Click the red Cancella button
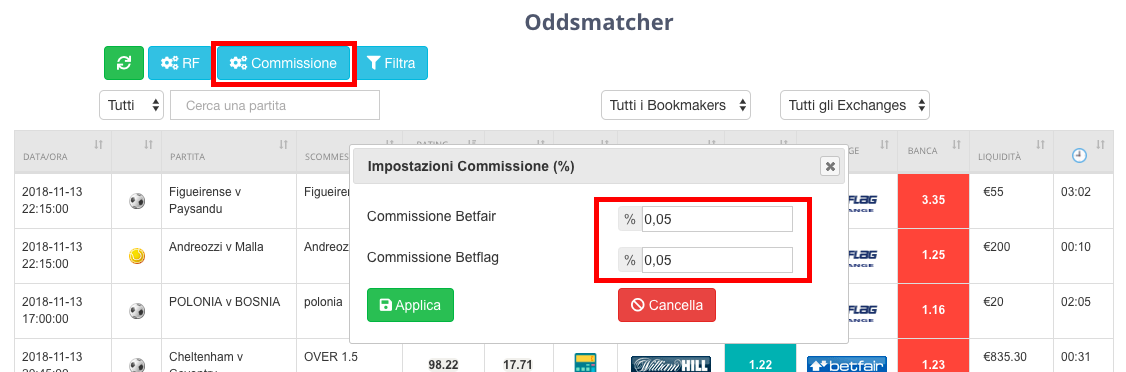Screen dimensions: 1126x372 [x=666, y=305]
